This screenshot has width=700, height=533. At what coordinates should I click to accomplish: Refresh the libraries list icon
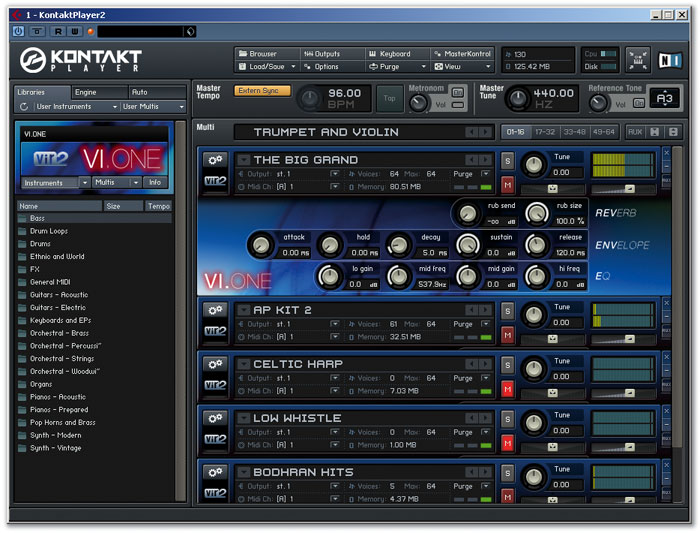click(x=24, y=107)
